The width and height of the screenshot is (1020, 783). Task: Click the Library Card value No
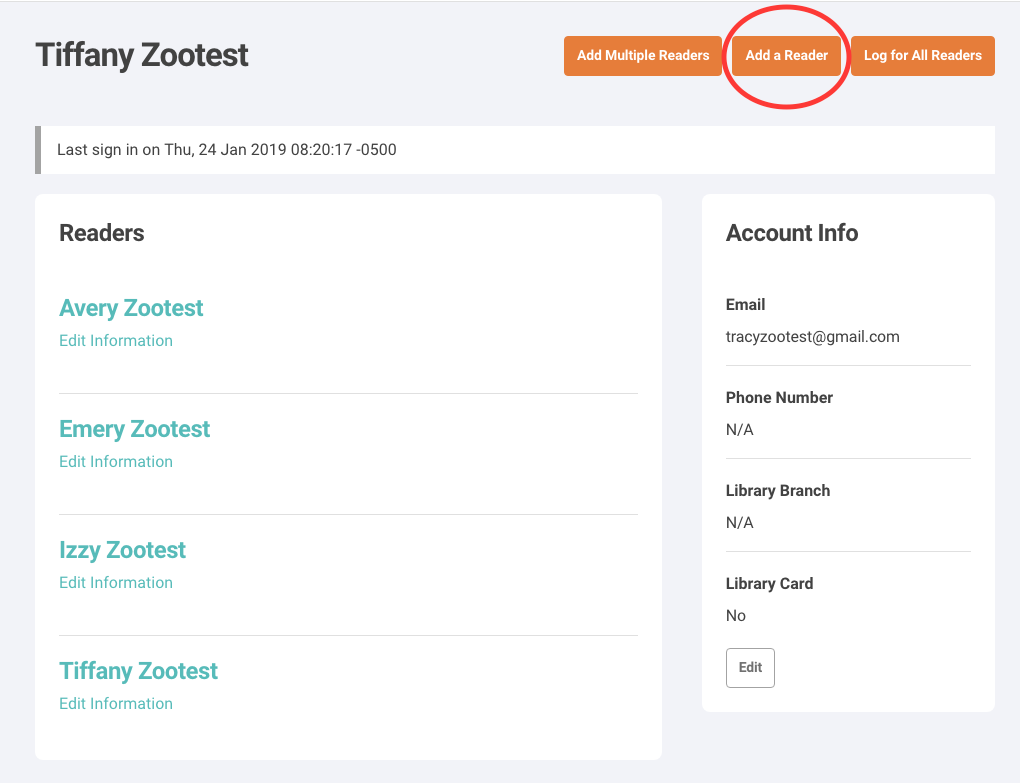(x=736, y=616)
